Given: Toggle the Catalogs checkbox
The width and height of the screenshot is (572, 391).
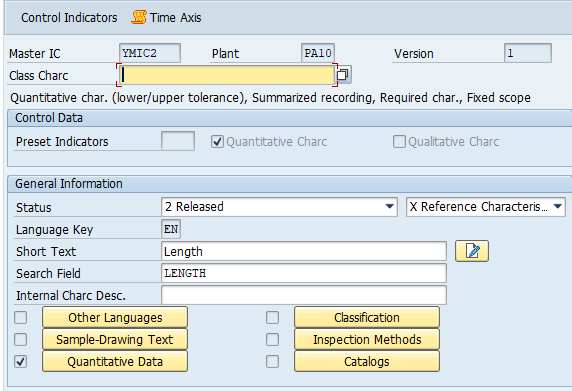Looking at the screenshot, I should 272,361.
